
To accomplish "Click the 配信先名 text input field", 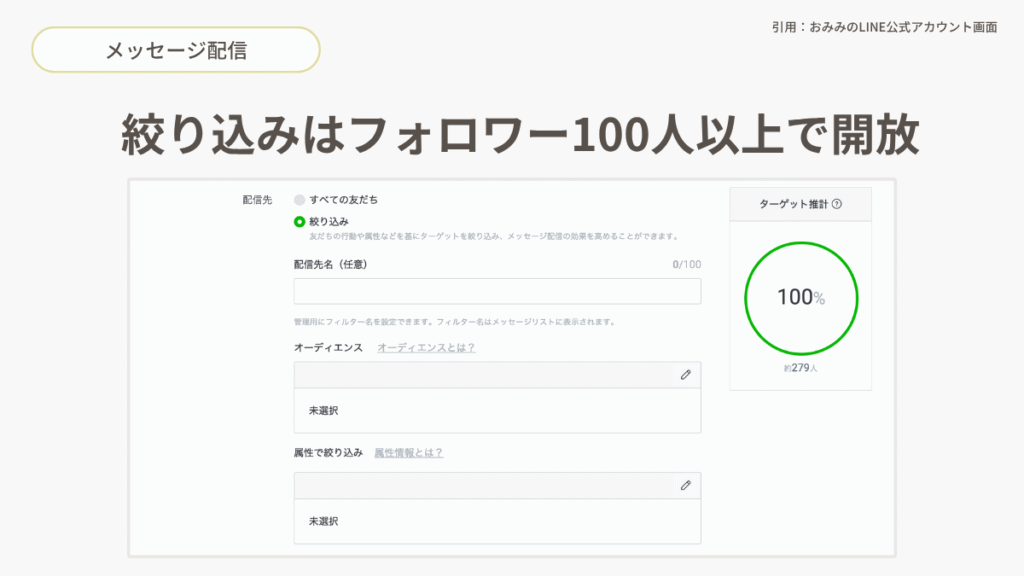I will 497,291.
